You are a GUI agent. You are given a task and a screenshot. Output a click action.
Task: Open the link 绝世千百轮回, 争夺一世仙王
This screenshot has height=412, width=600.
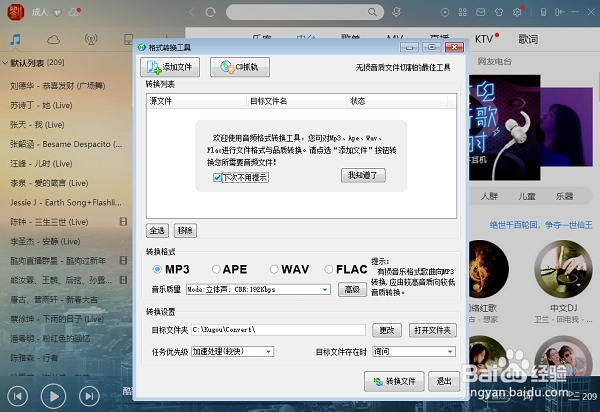pos(541,225)
